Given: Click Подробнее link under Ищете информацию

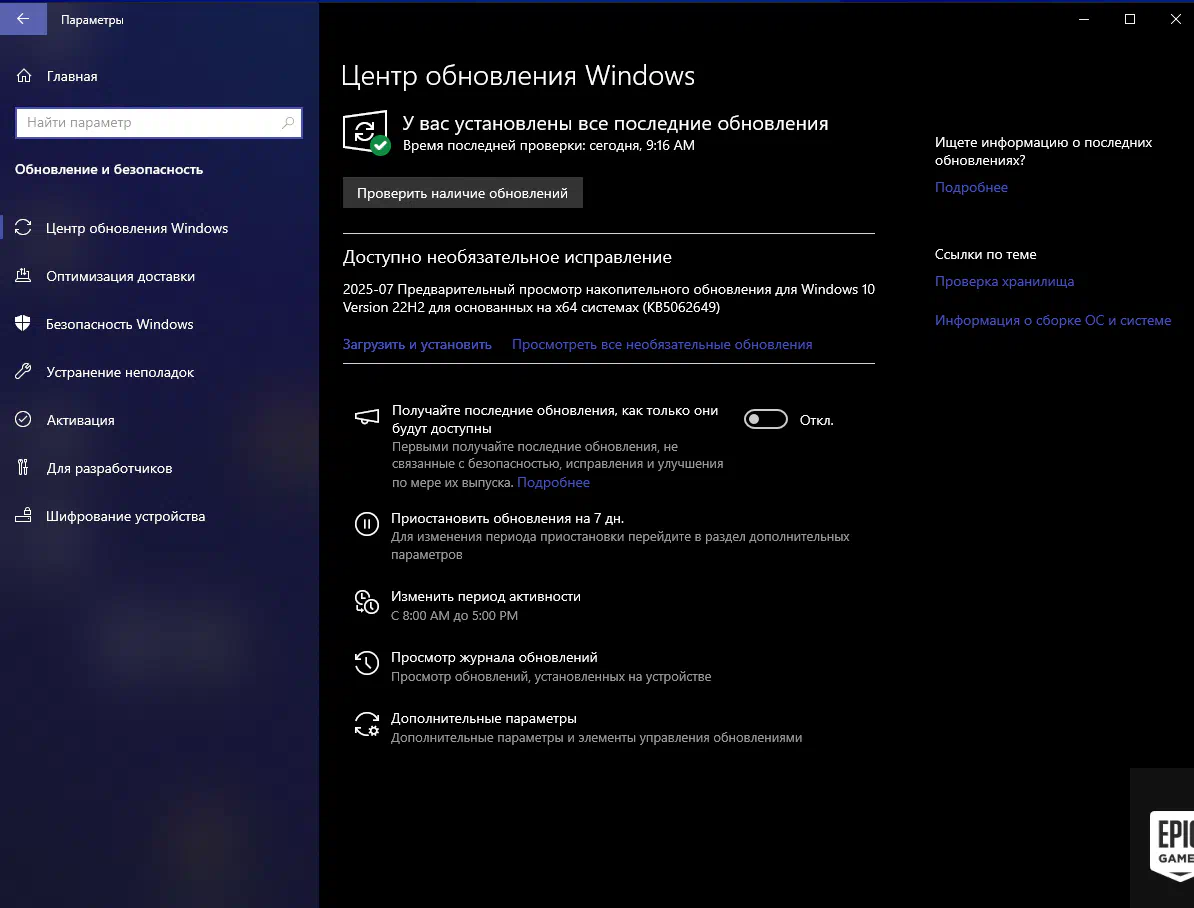Looking at the screenshot, I should tap(971, 187).
